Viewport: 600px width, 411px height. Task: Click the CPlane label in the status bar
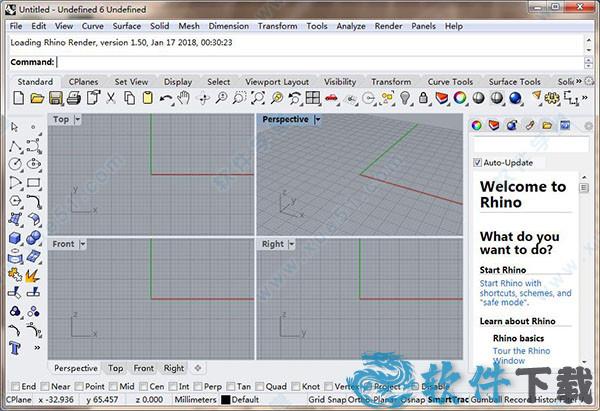pyautogui.click(x=19, y=400)
